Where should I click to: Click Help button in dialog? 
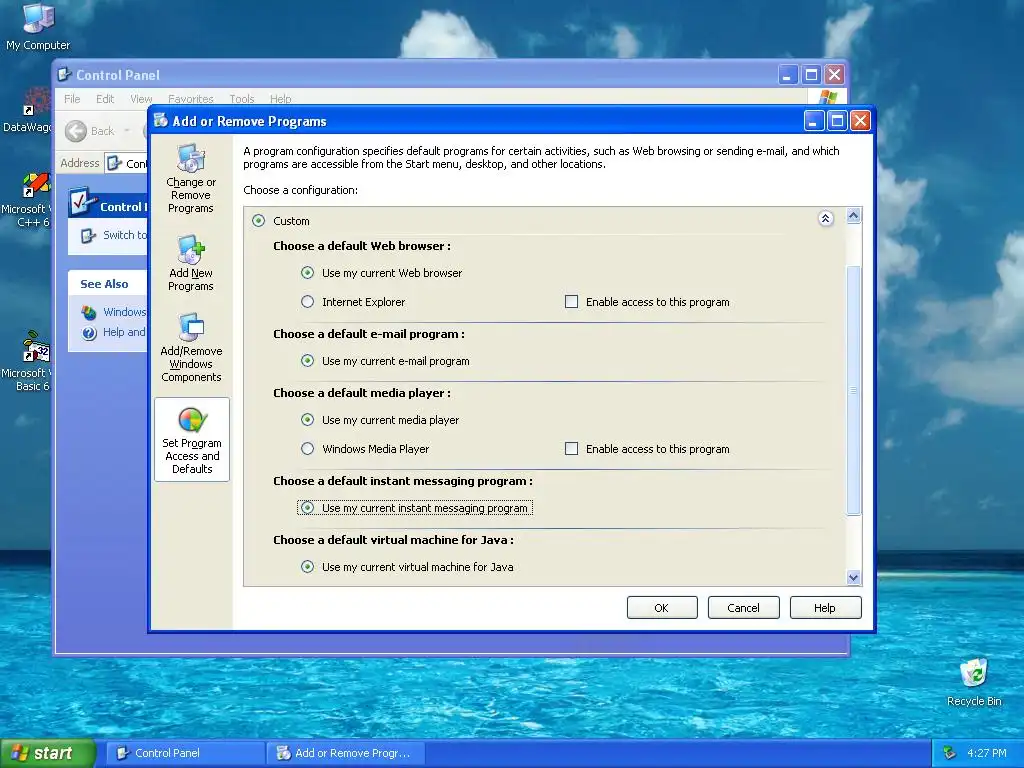[x=825, y=607]
